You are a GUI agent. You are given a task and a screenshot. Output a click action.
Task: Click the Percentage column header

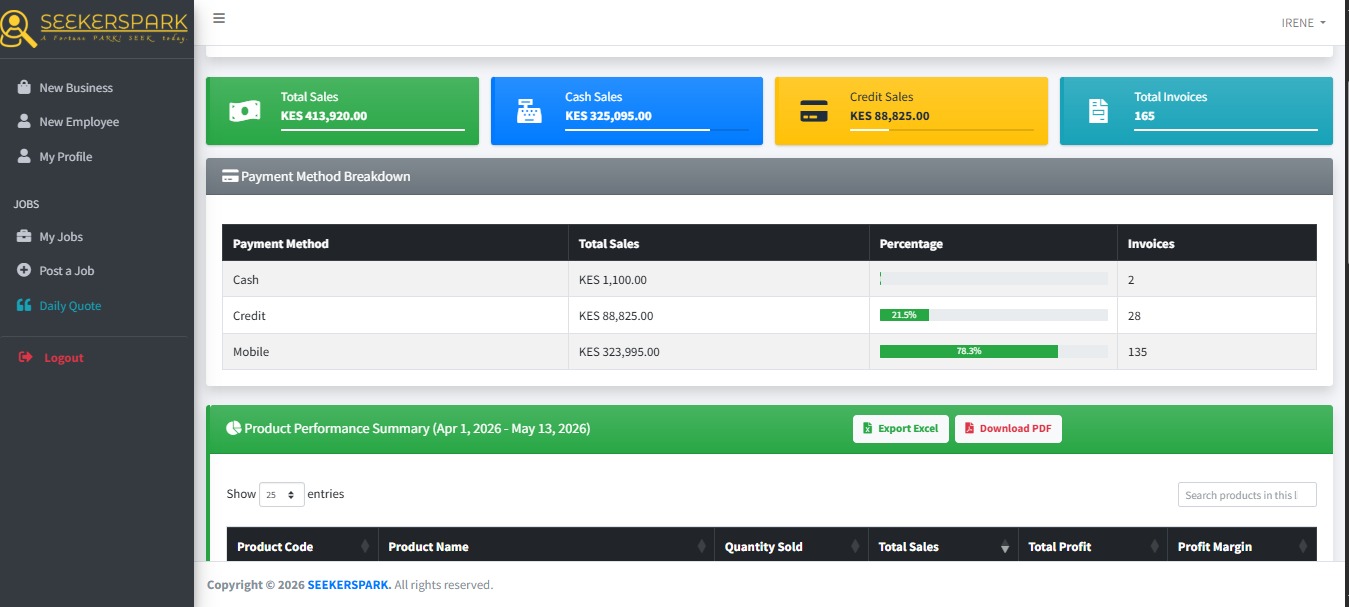click(993, 243)
